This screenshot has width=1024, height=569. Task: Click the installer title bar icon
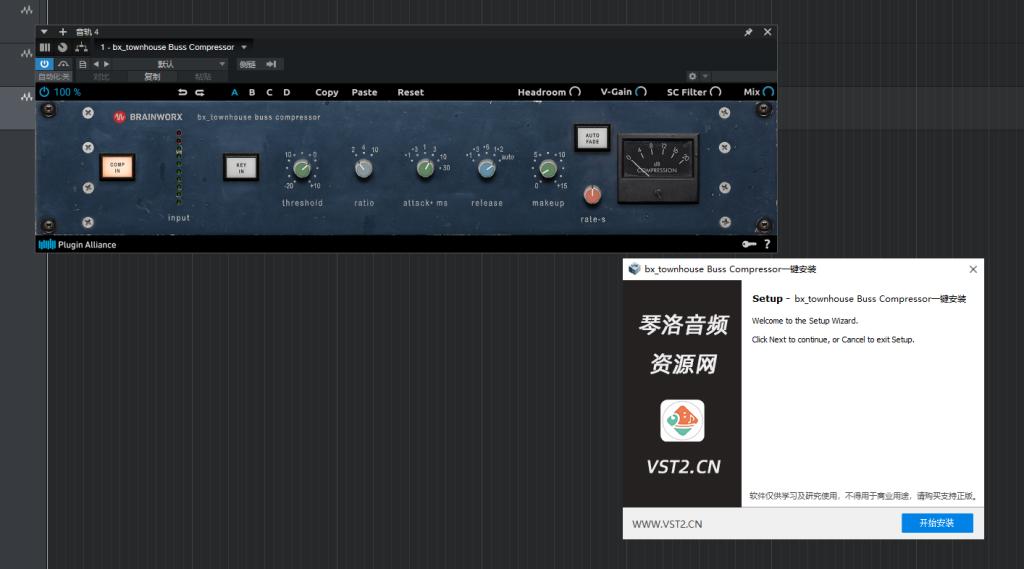[x=633, y=269]
